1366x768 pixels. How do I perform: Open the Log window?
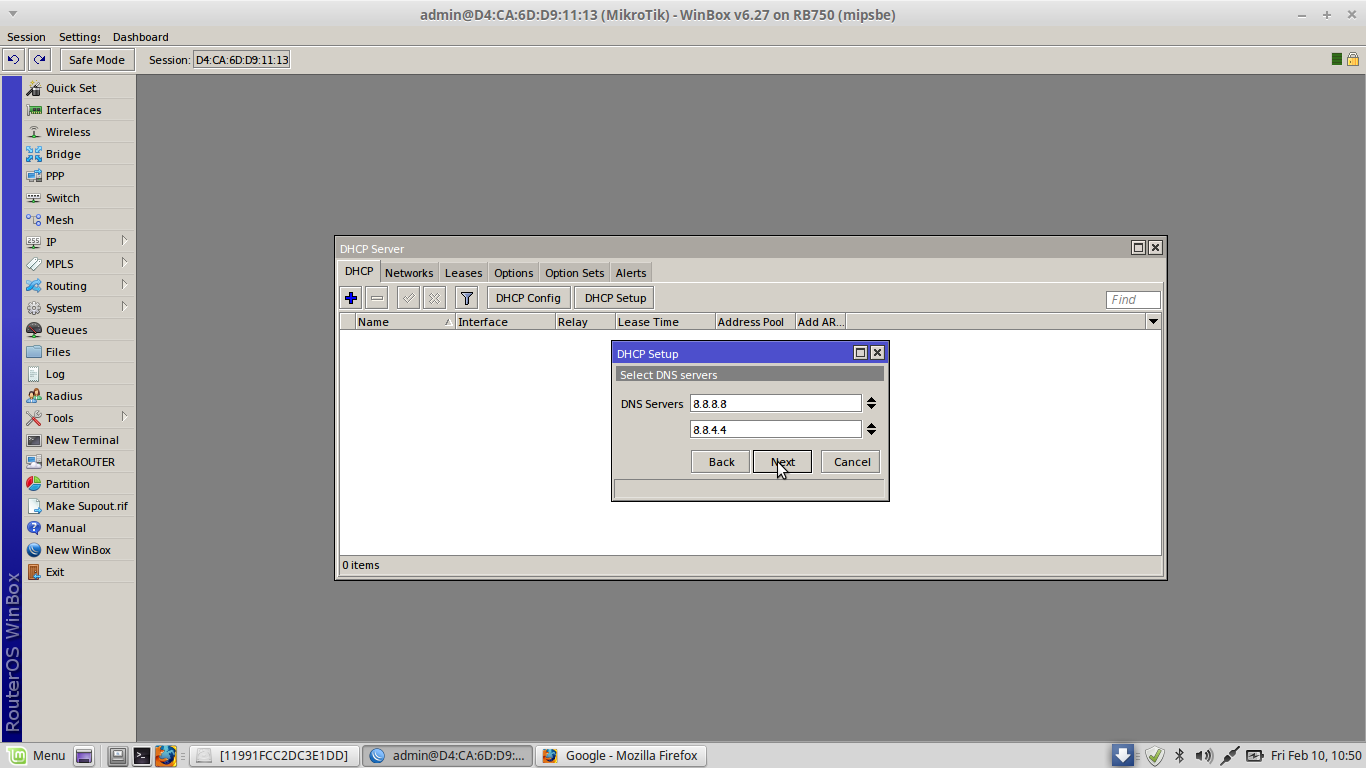pos(78,374)
